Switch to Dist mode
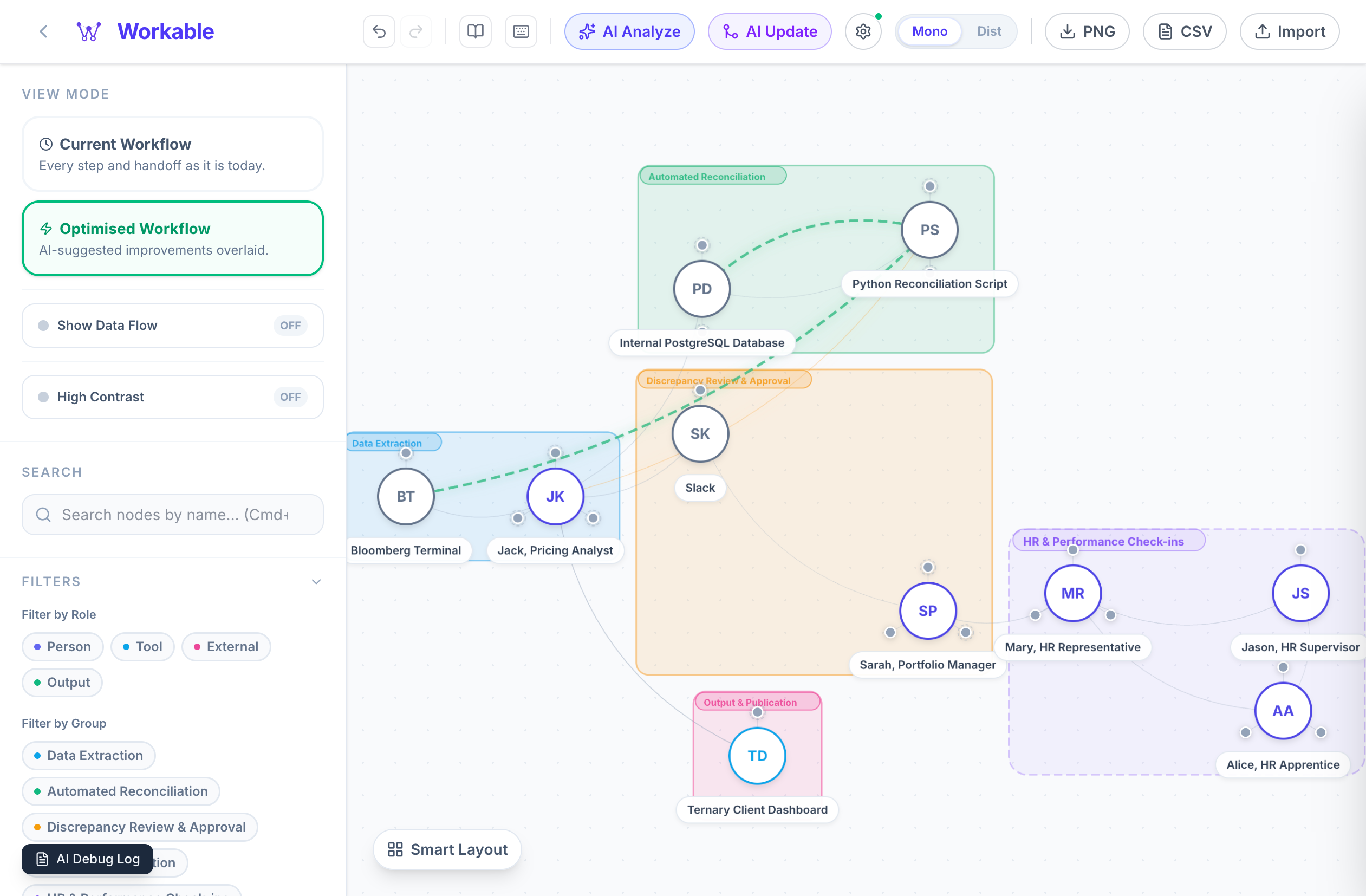The width and height of the screenshot is (1366, 896). [988, 31]
